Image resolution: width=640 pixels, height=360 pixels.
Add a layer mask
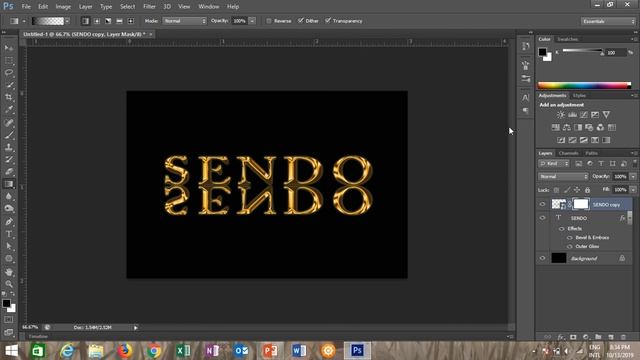(573, 337)
